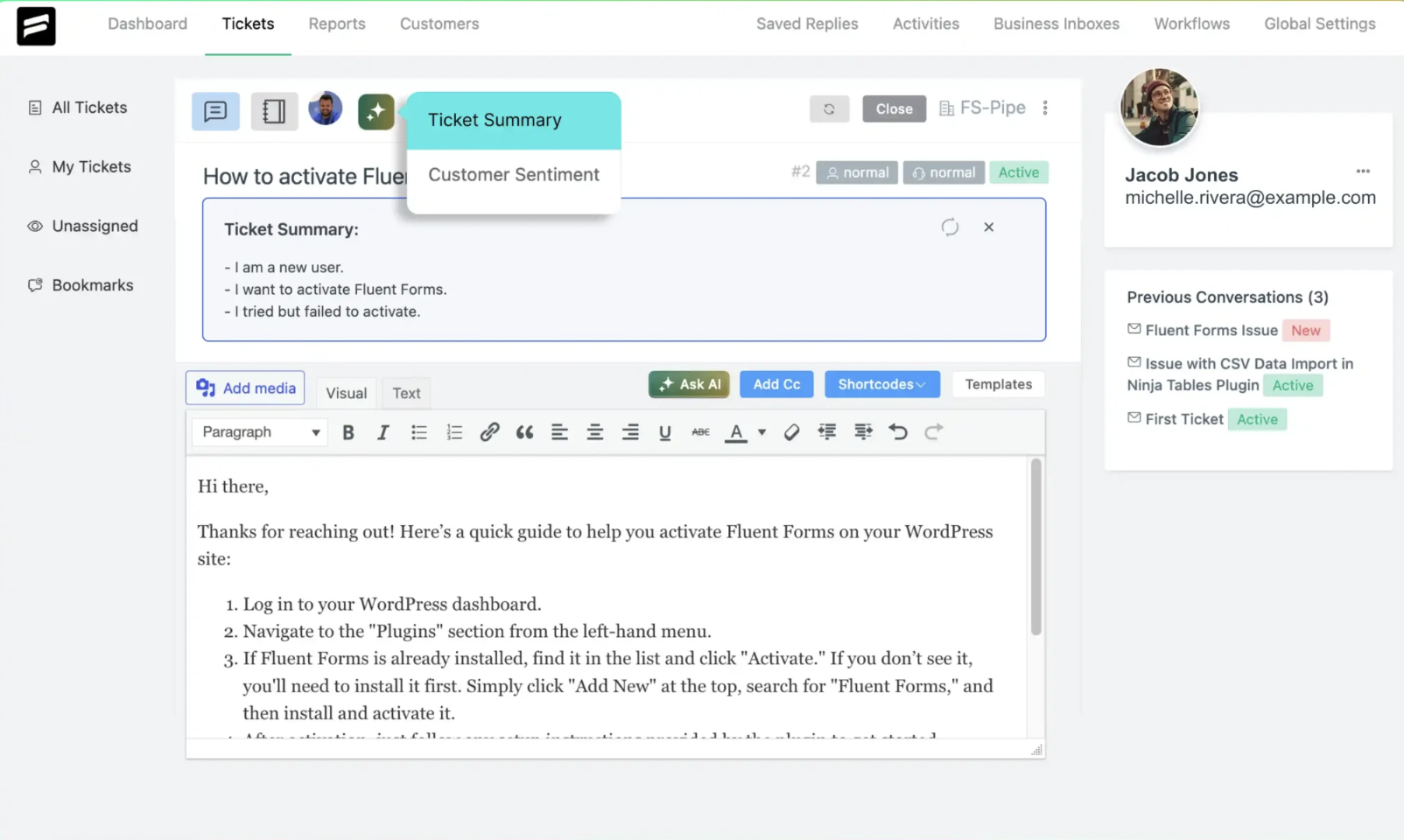Image resolution: width=1404 pixels, height=840 pixels.
Task: Undo the last edit in editor
Action: [x=898, y=432]
